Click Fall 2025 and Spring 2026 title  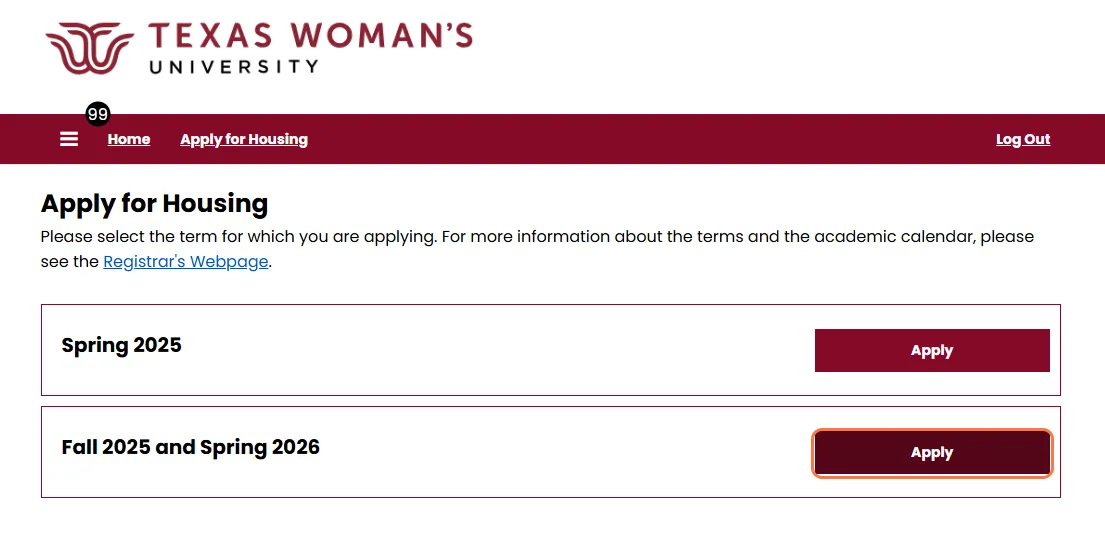click(x=191, y=447)
